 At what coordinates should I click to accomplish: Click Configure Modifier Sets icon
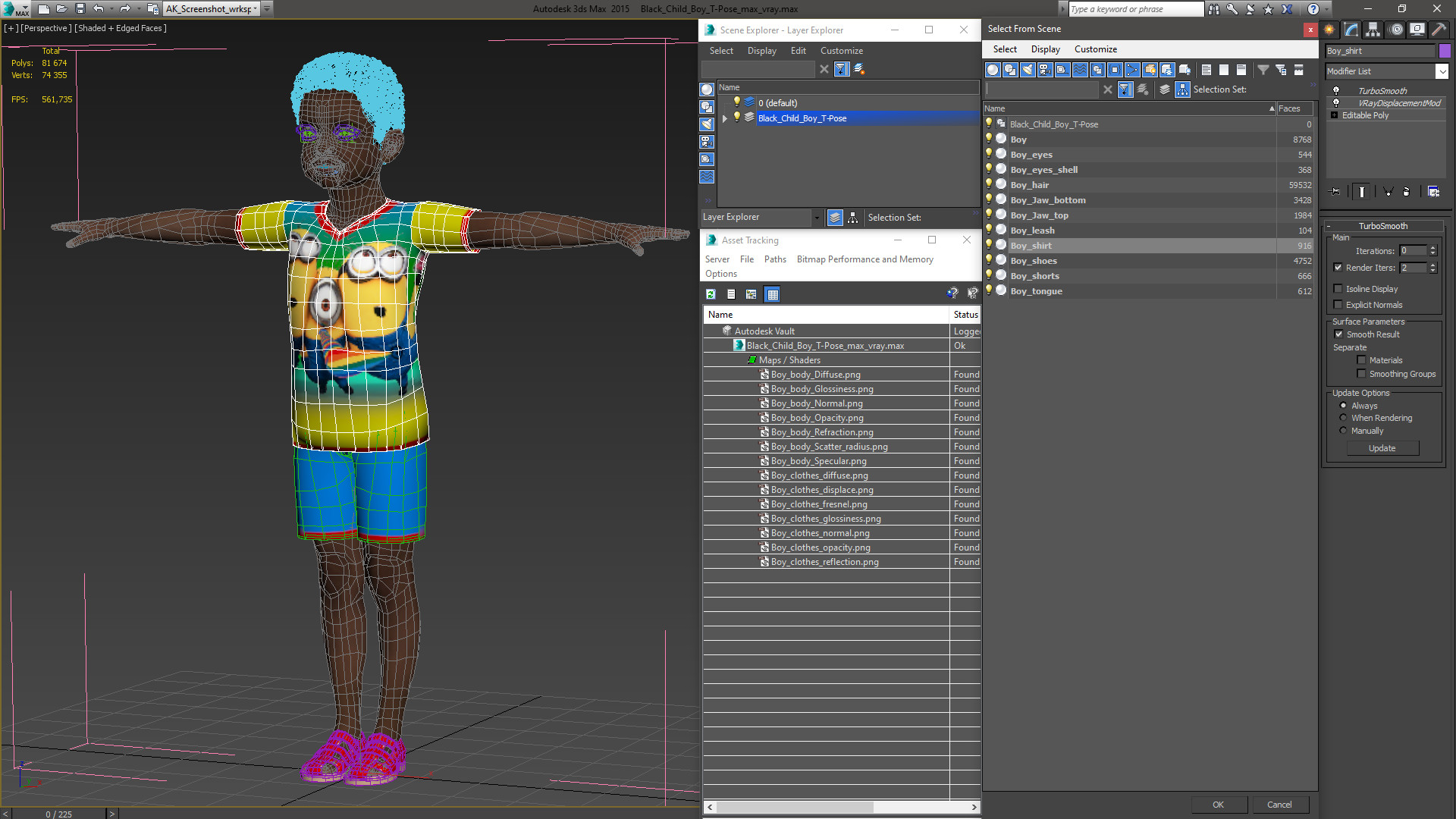point(1433,192)
